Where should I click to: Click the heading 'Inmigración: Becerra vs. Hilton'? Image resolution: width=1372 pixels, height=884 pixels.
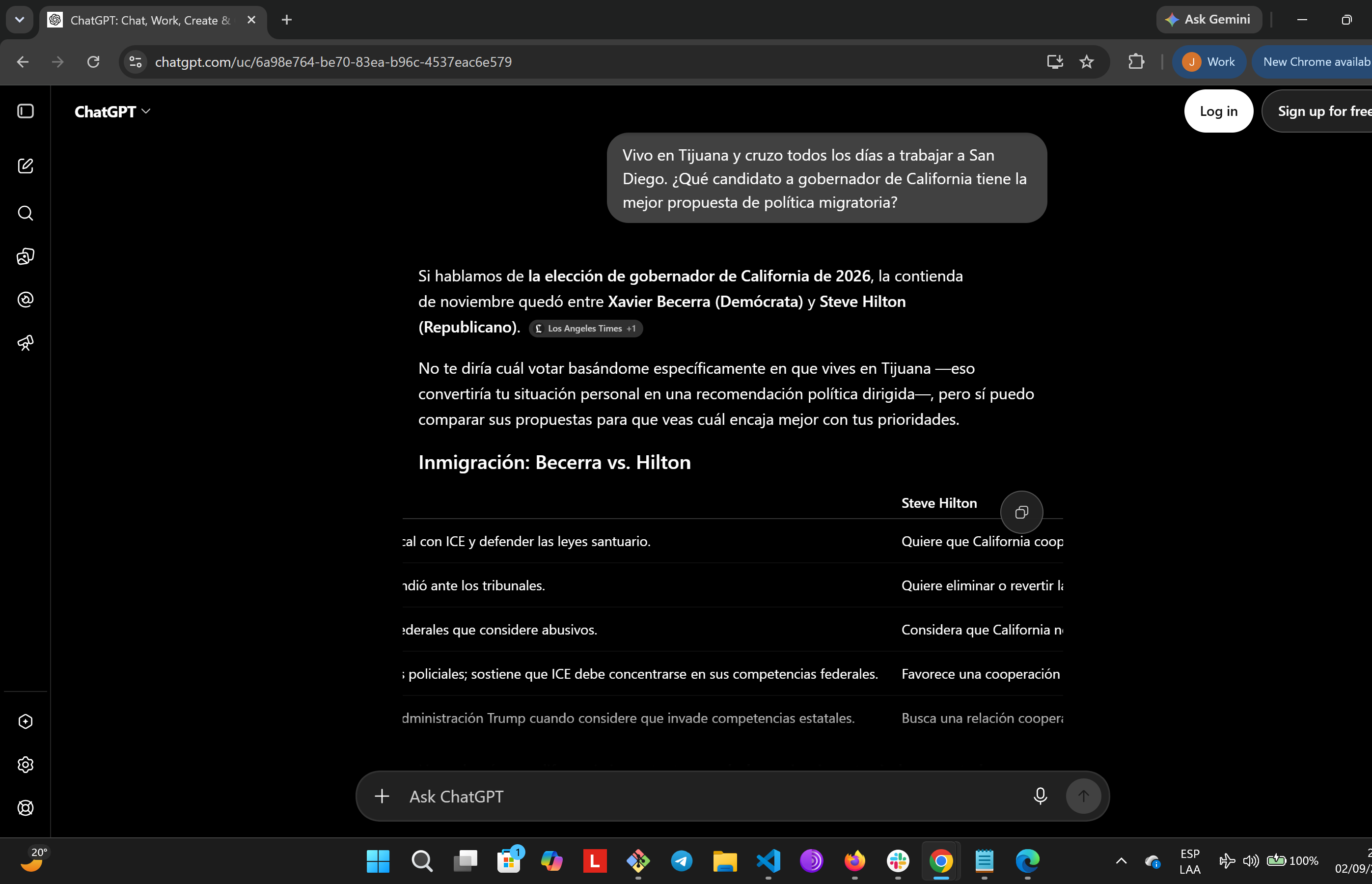point(554,462)
